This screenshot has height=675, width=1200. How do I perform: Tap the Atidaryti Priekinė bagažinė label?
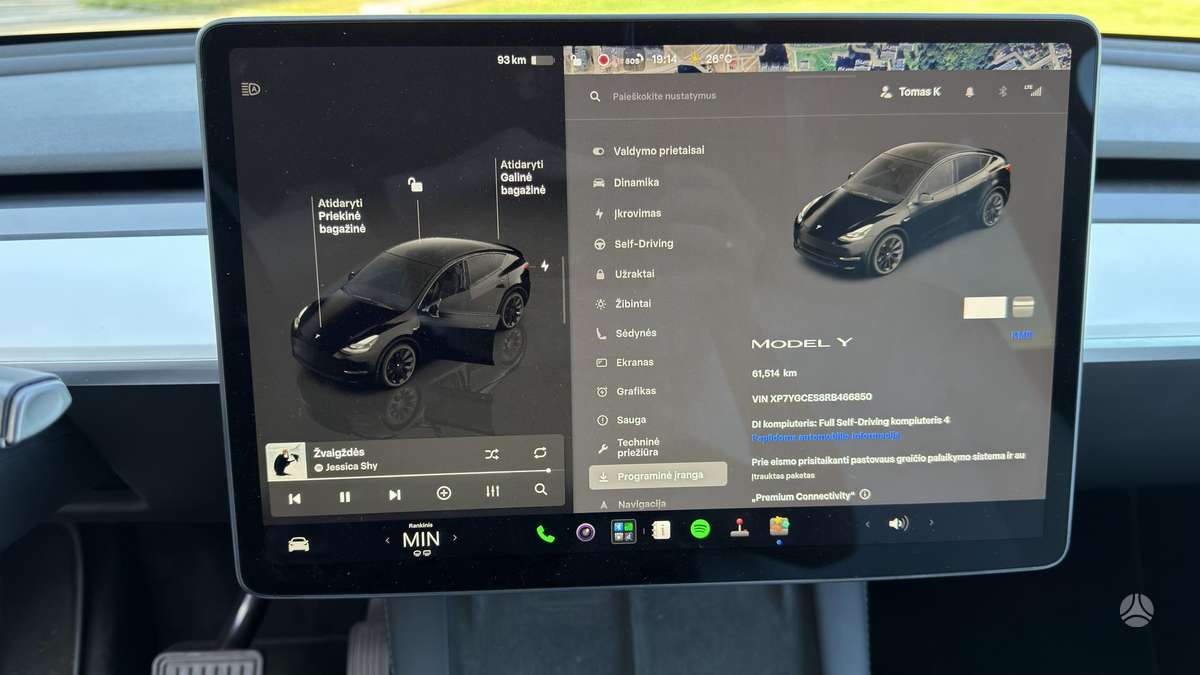point(342,215)
